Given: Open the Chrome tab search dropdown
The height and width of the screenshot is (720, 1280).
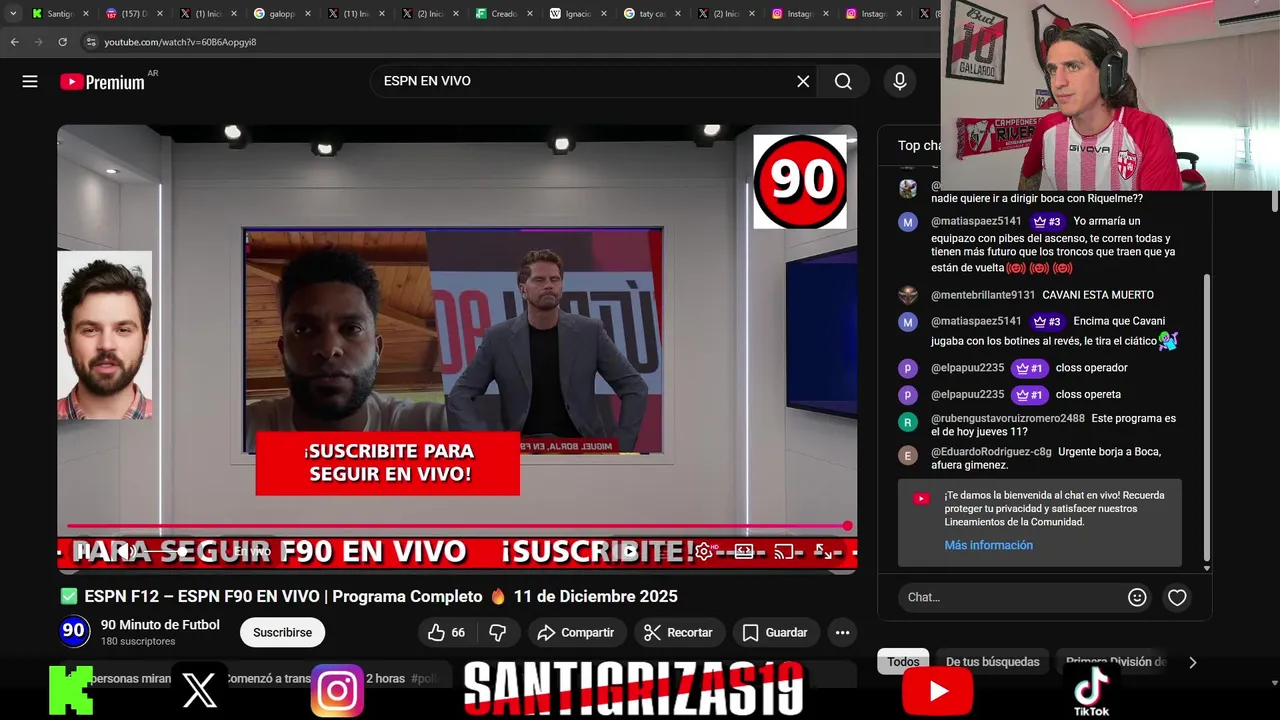Looking at the screenshot, I should [13, 14].
